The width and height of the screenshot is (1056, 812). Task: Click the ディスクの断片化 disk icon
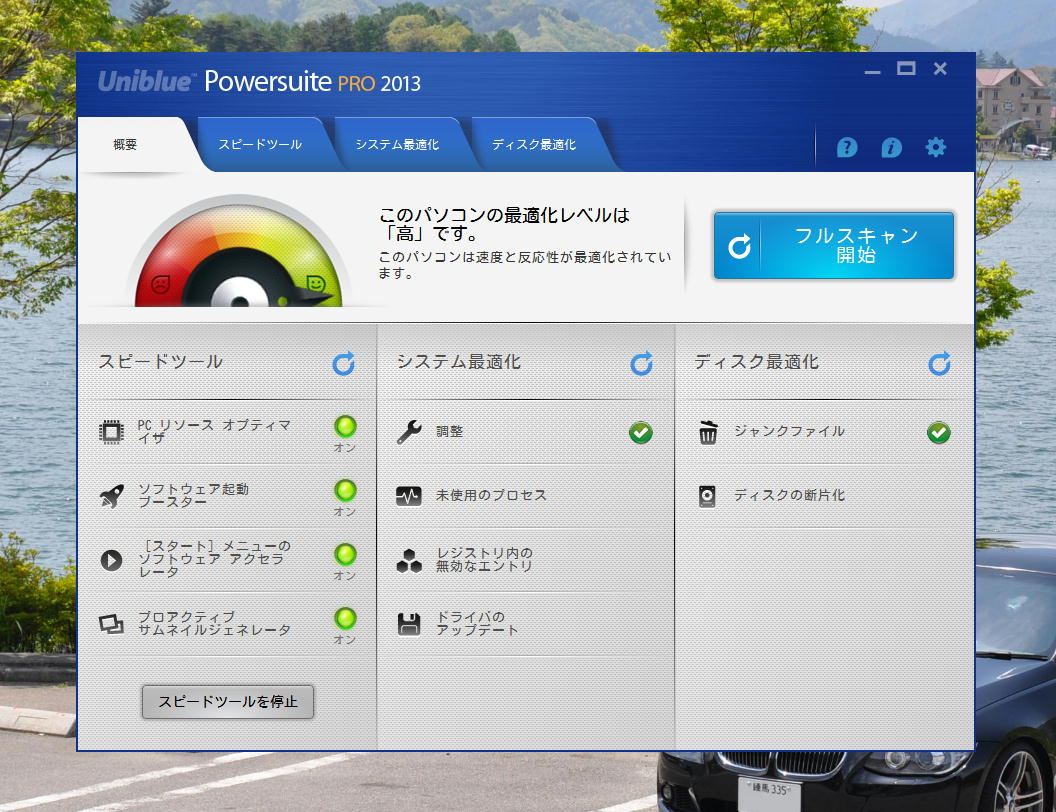pyautogui.click(x=707, y=496)
